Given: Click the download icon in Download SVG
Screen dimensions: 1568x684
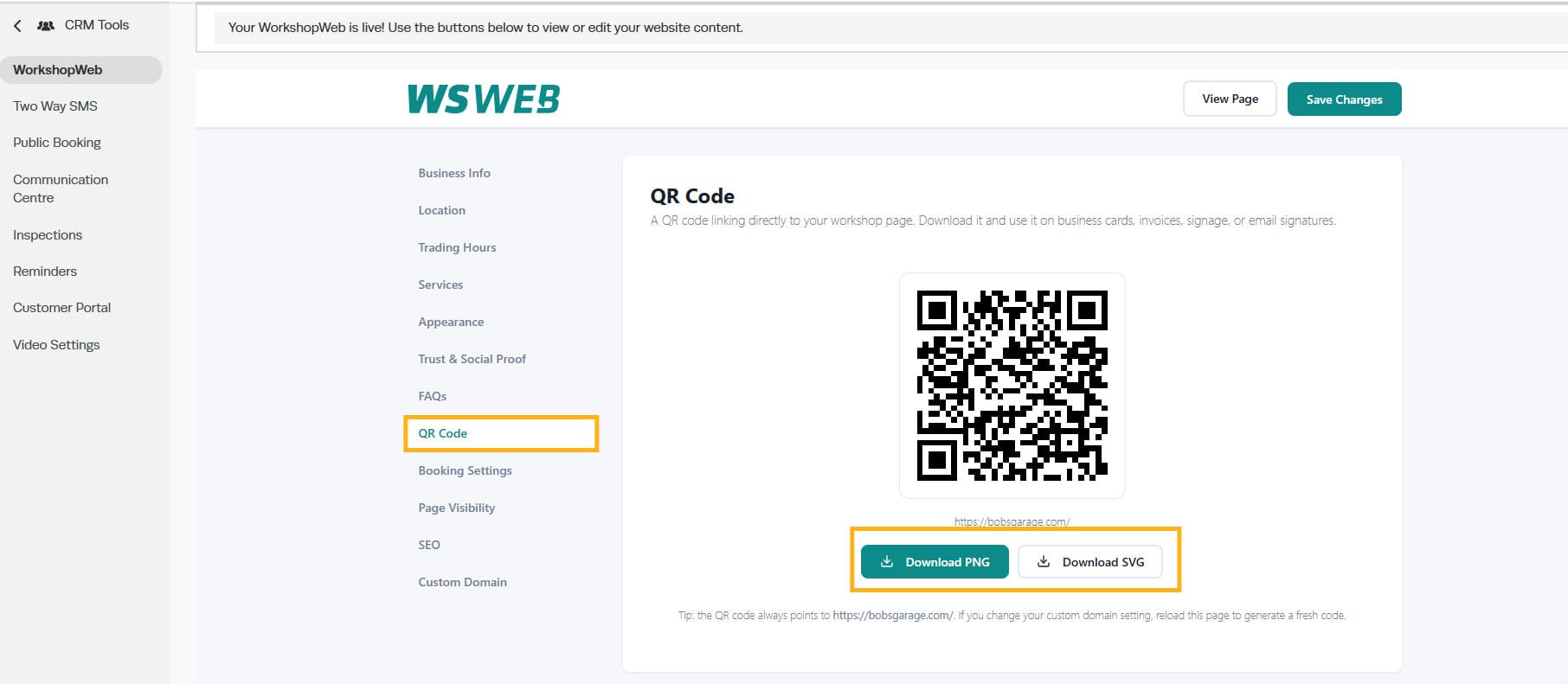Looking at the screenshot, I should (x=1044, y=562).
